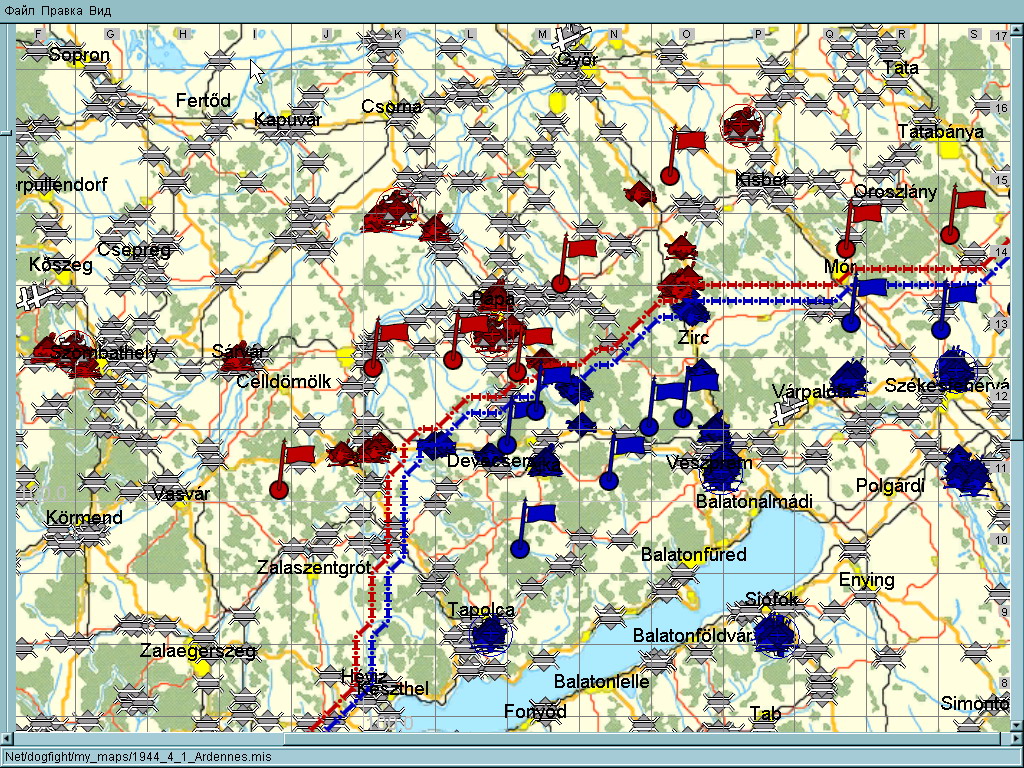
Task: Select the blue flag south of Devecser
Action: [538, 514]
